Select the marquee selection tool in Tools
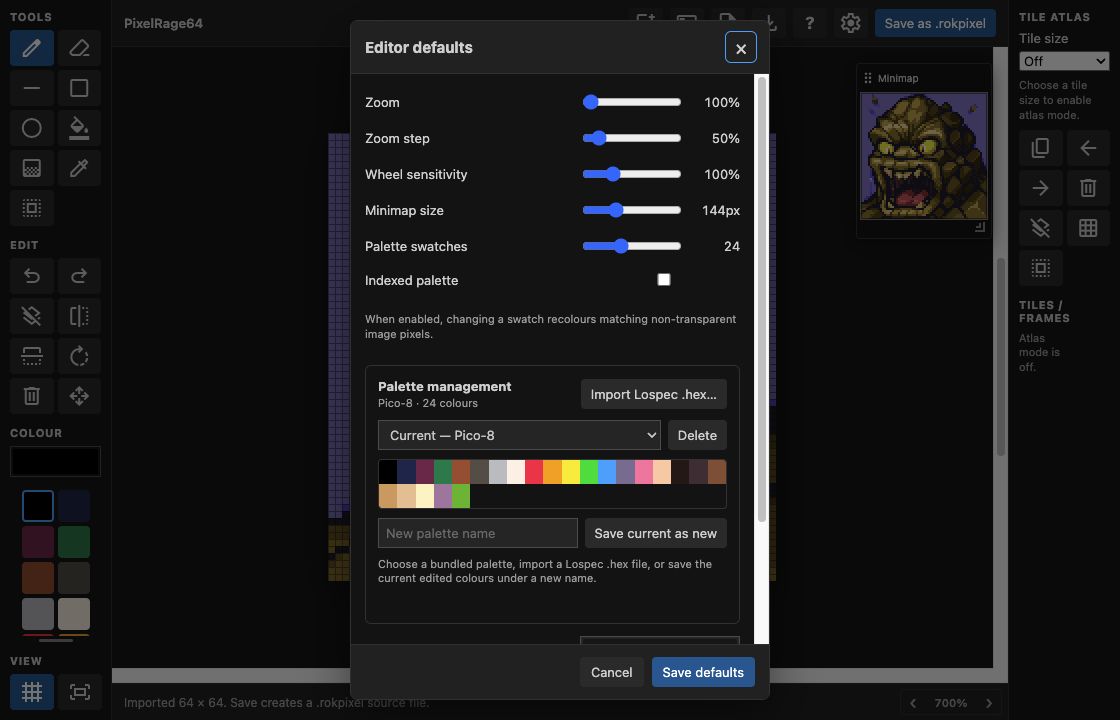This screenshot has width=1120, height=720. [x=31, y=208]
